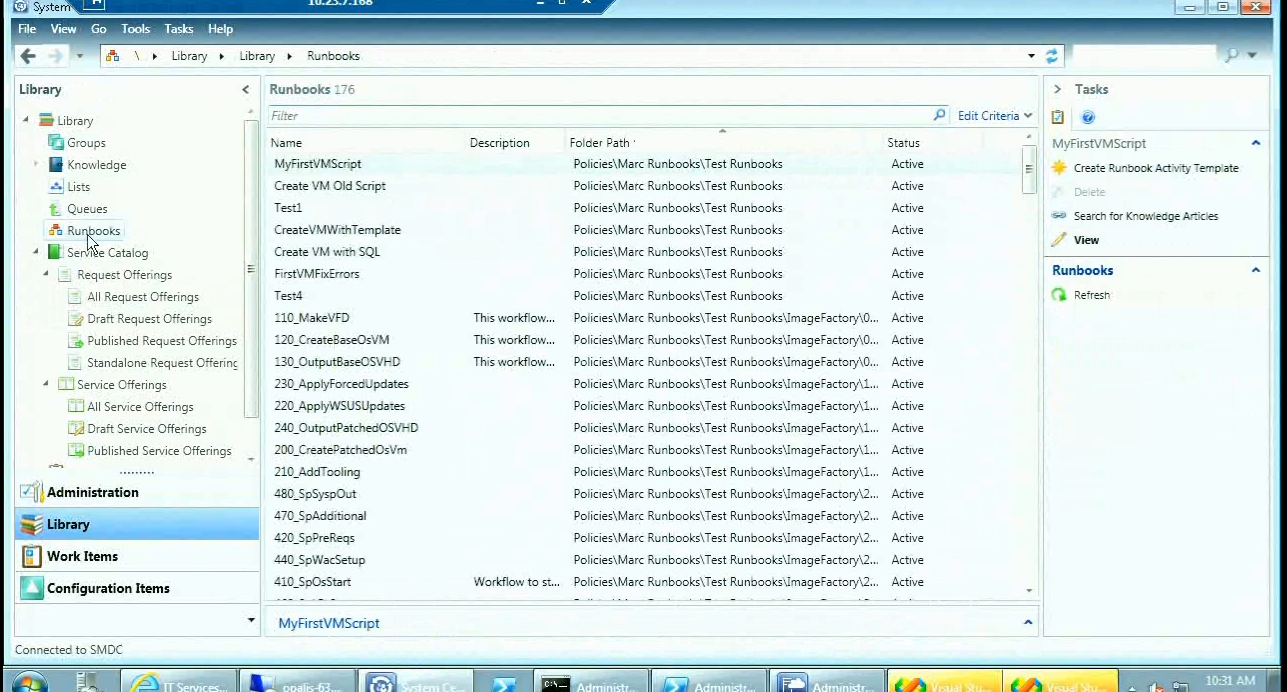Click the Work Items wunderbar icon
The width and height of the screenshot is (1287, 692).
coord(32,556)
